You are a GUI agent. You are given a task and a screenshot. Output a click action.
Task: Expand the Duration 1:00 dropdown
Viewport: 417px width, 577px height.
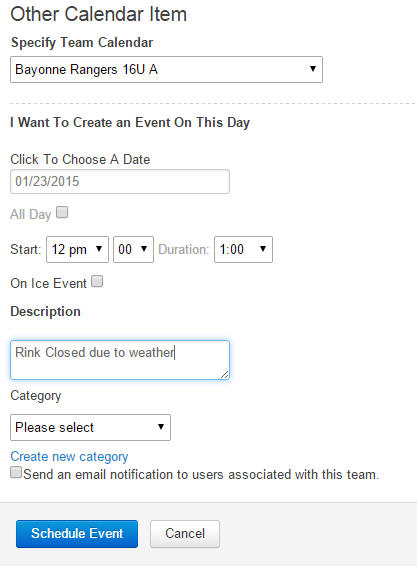(243, 249)
